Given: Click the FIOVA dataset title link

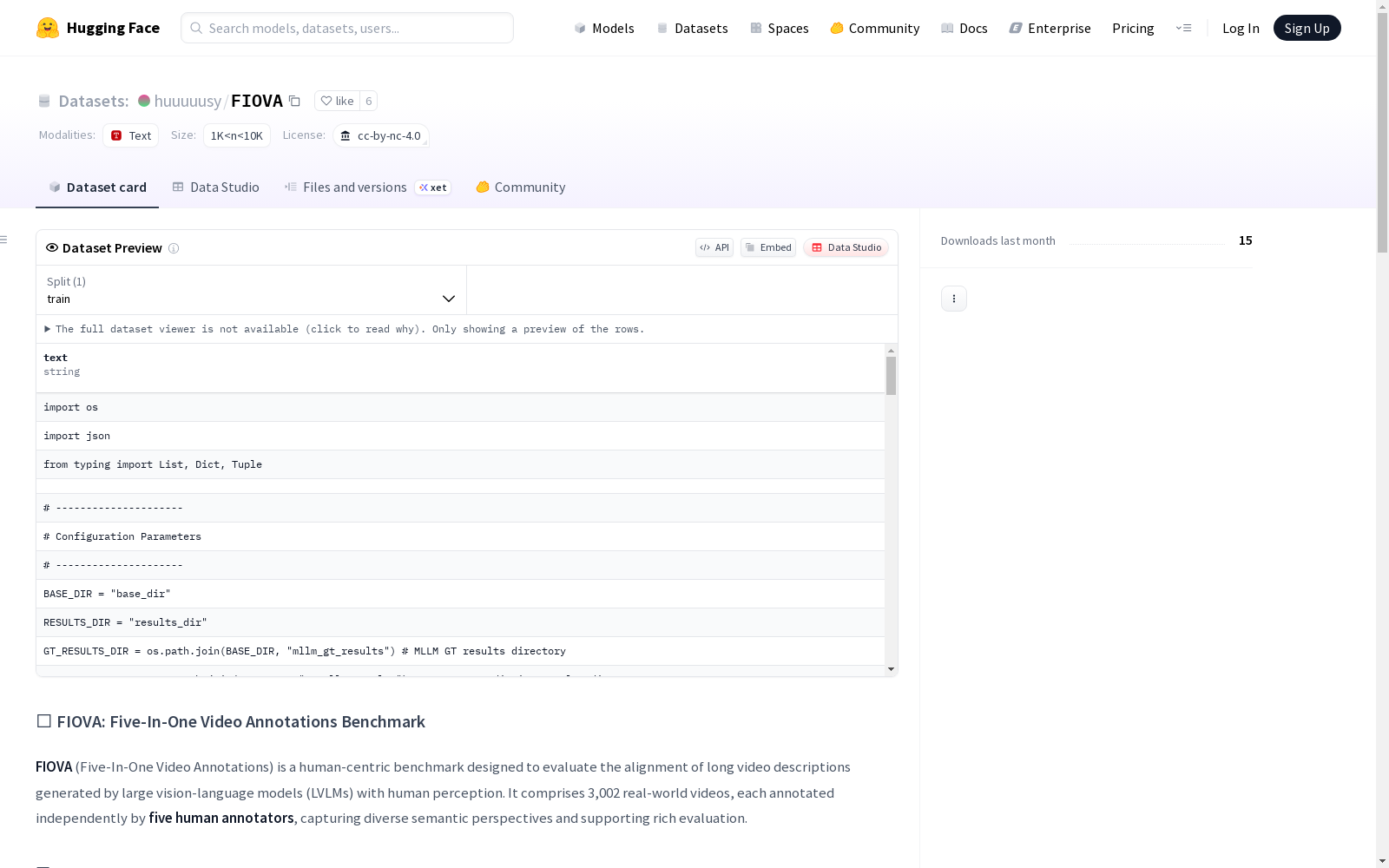Looking at the screenshot, I should 257,101.
